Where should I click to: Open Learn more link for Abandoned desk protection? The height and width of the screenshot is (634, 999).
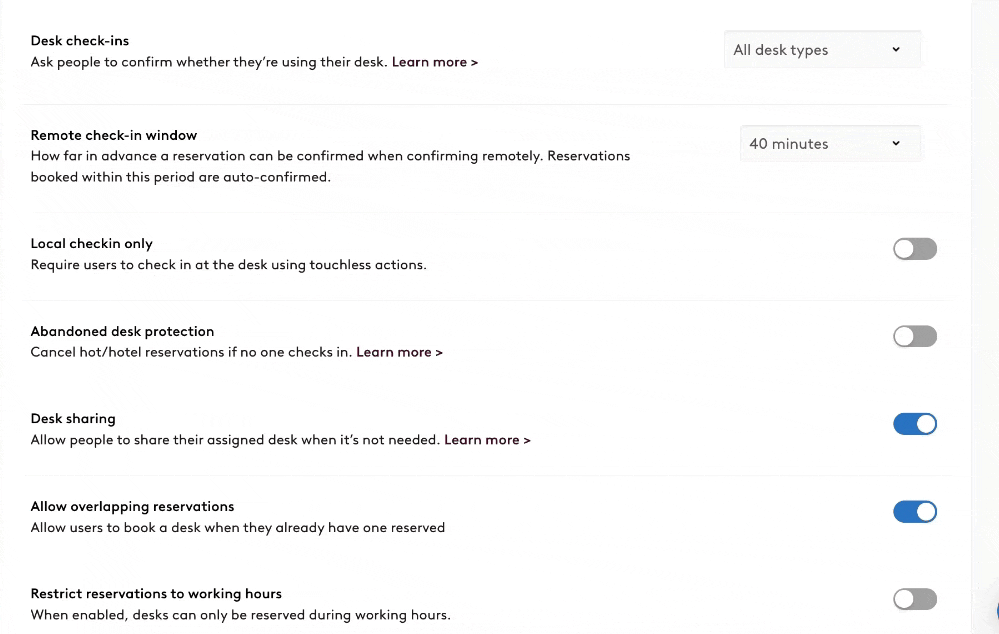point(399,352)
